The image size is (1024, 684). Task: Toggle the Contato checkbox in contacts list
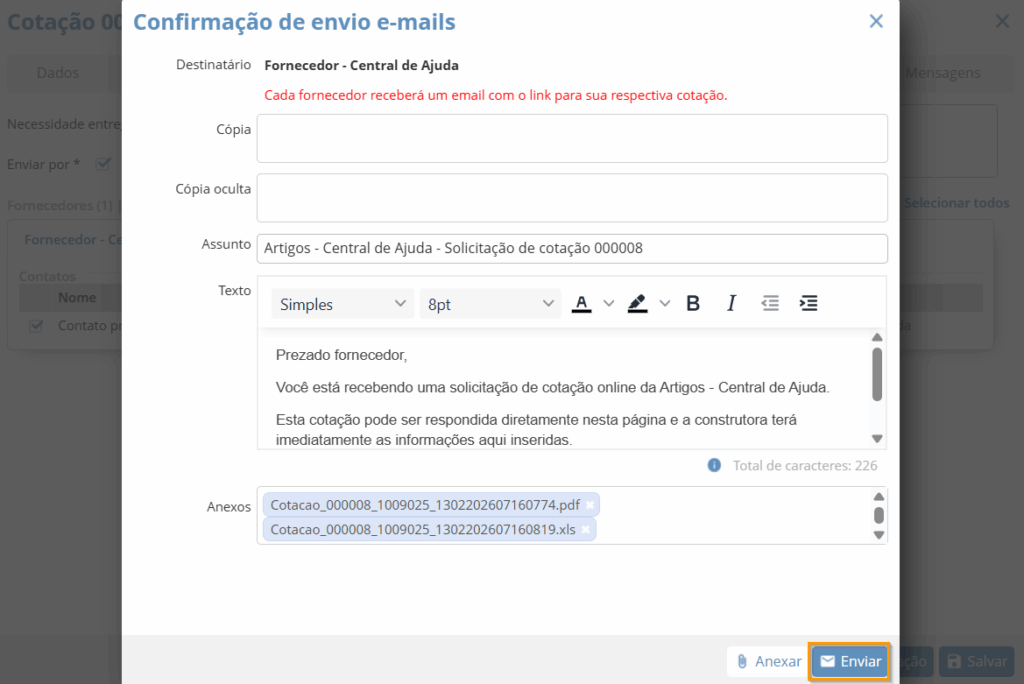pyautogui.click(x=37, y=325)
